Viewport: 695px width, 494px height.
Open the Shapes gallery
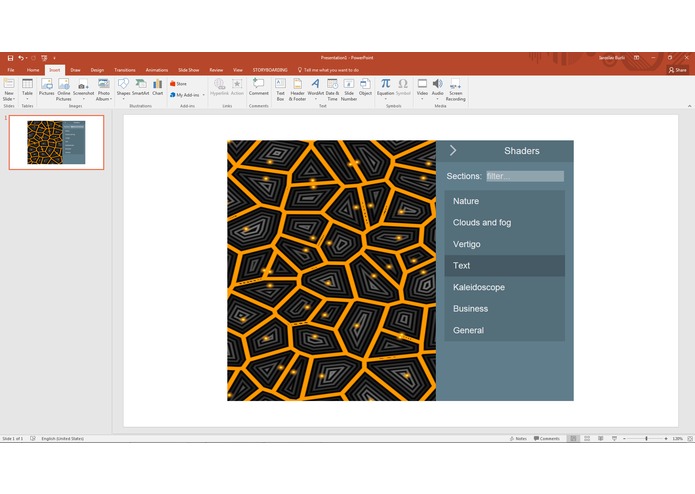click(123, 88)
